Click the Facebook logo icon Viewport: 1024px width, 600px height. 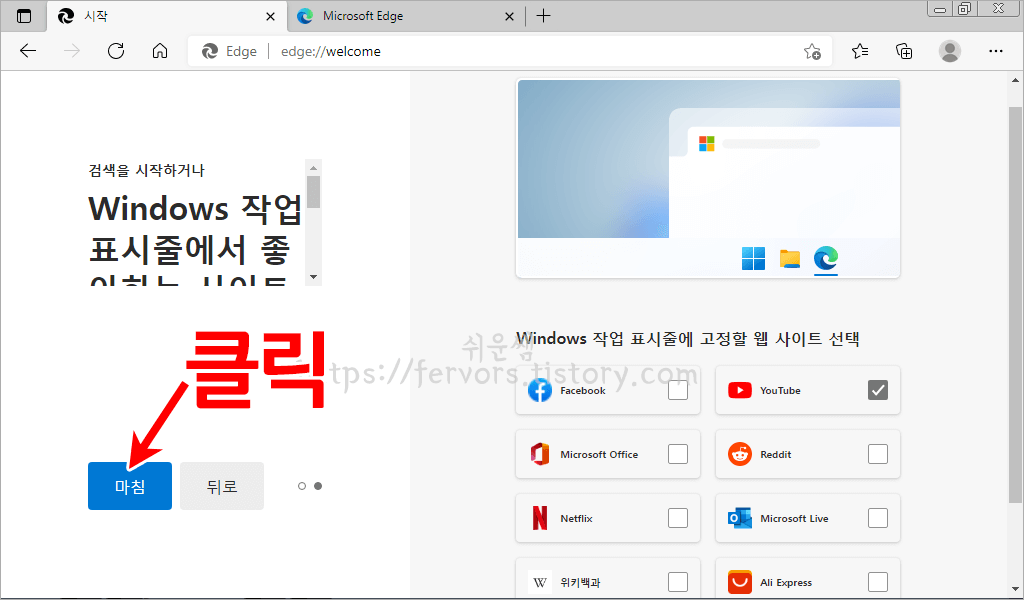tap(539, 390)
